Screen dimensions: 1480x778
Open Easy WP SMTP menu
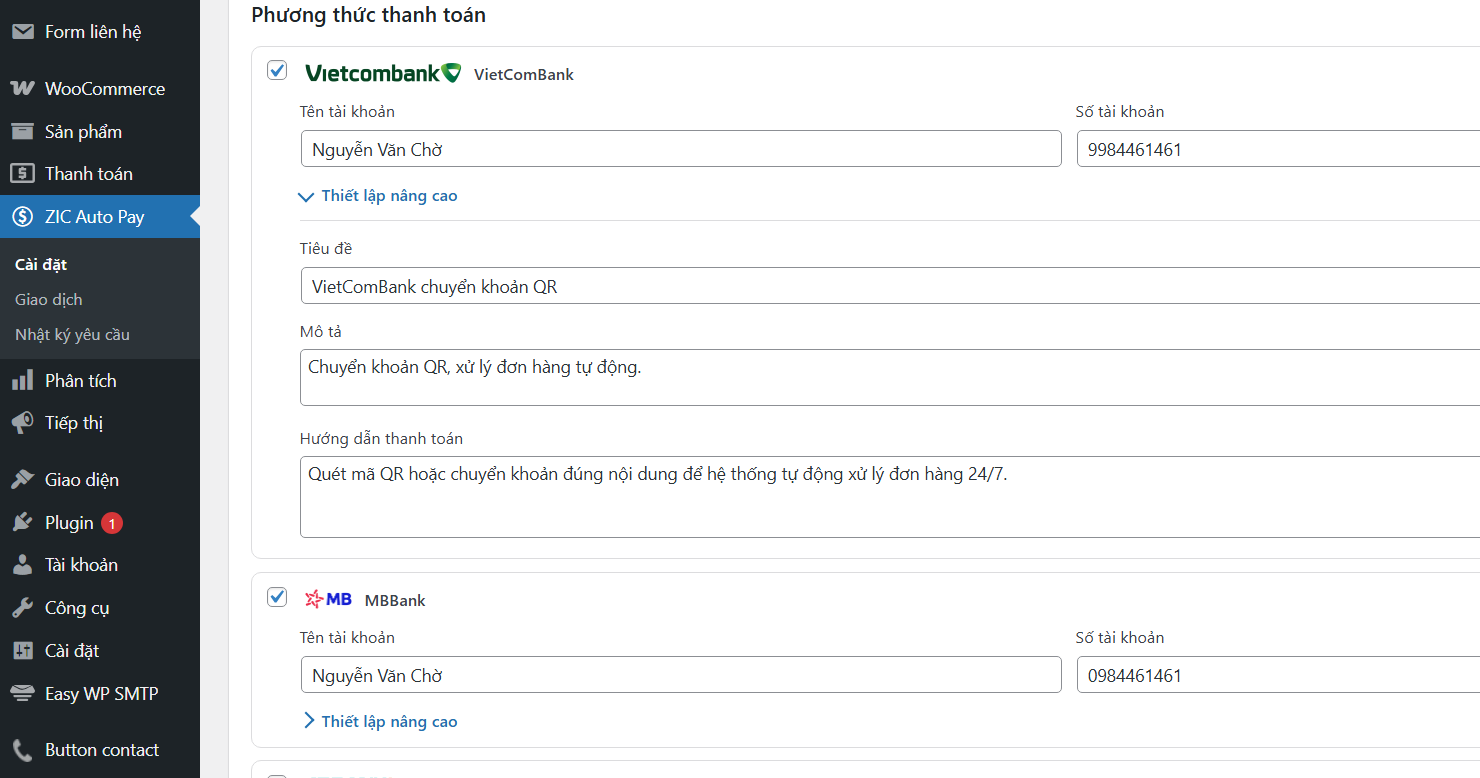[100, 694]
